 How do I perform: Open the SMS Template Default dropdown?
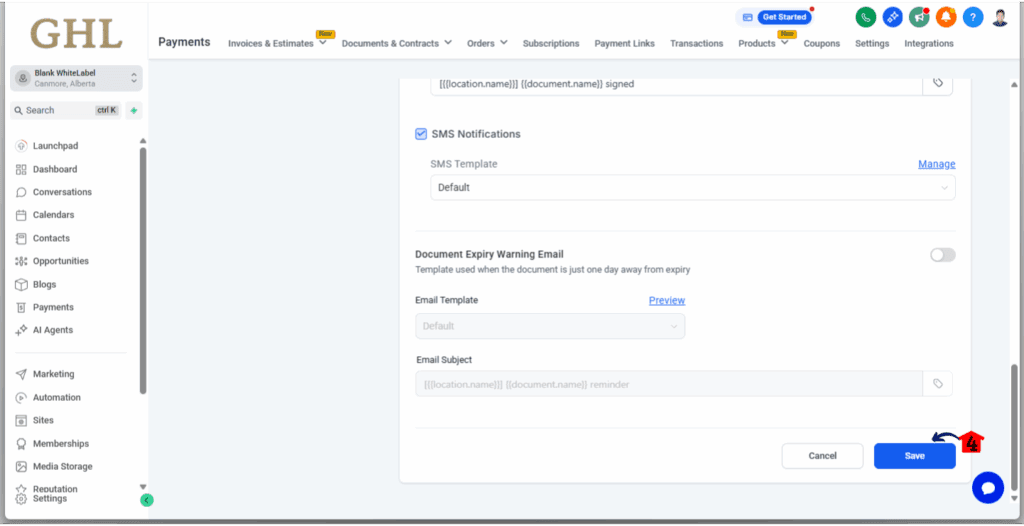(692, 188)
